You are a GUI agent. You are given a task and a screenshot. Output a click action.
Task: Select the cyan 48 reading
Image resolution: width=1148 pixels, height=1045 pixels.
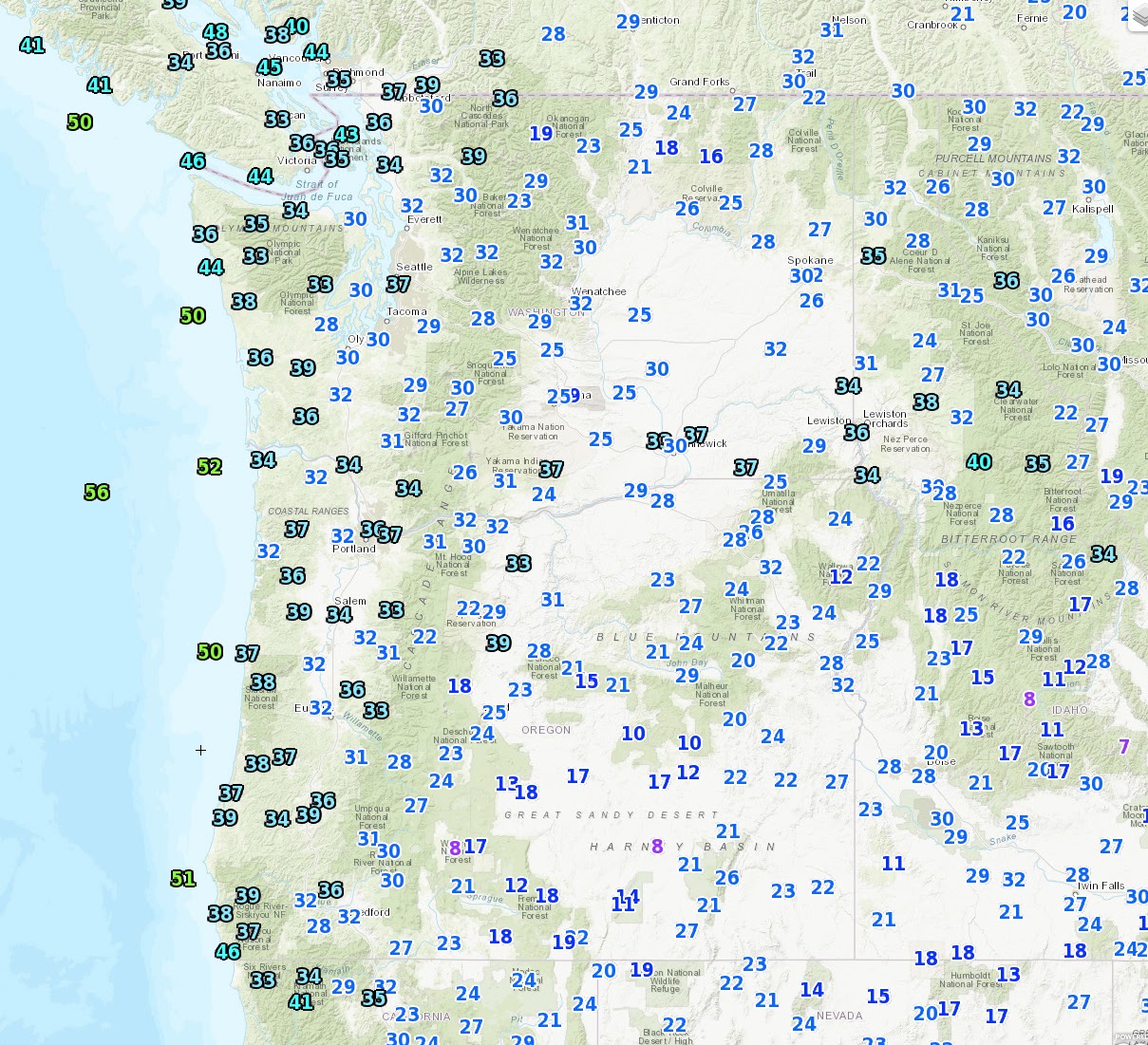pos(216,32)
